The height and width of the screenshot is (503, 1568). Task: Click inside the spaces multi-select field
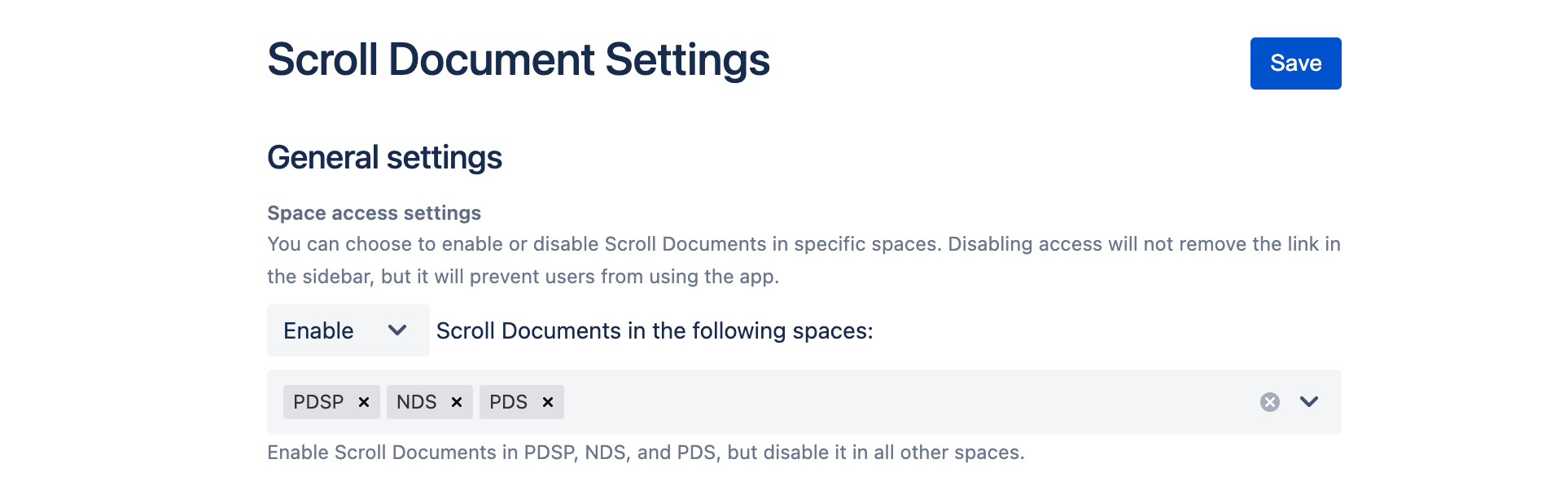click(x=814, y=401)
